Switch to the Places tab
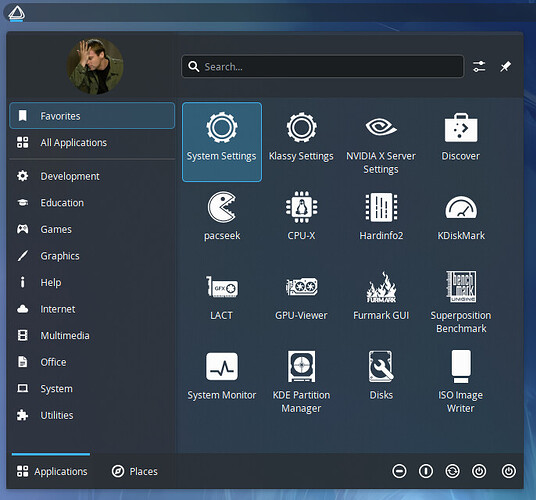This screenshot has height=500, width=536. click(x=134, y=471)
